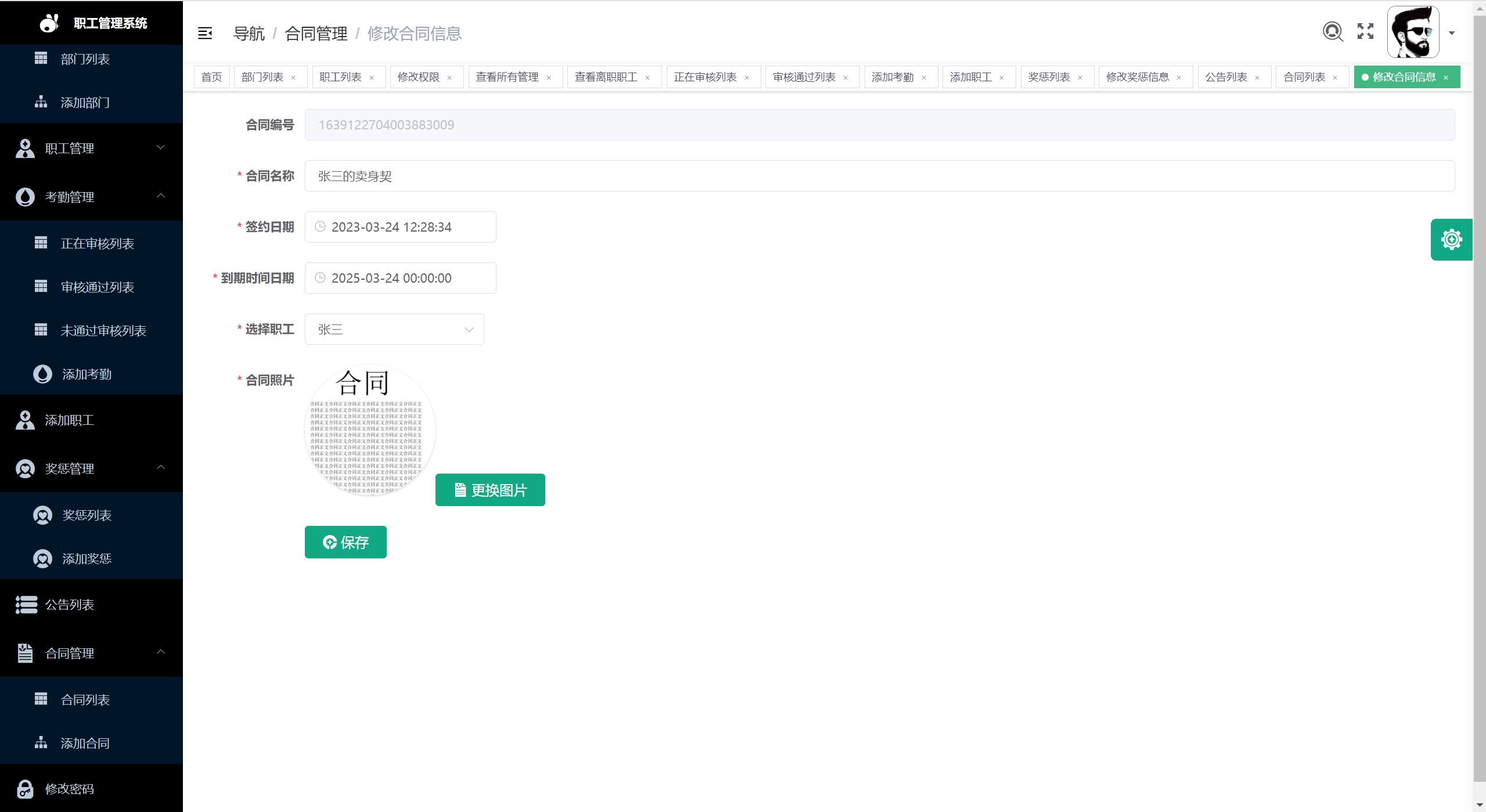Open 合同列表 in the sidebar
The height and width of the screenshot is (812, 1486).
pyautogui.click(x=85, y=700)
